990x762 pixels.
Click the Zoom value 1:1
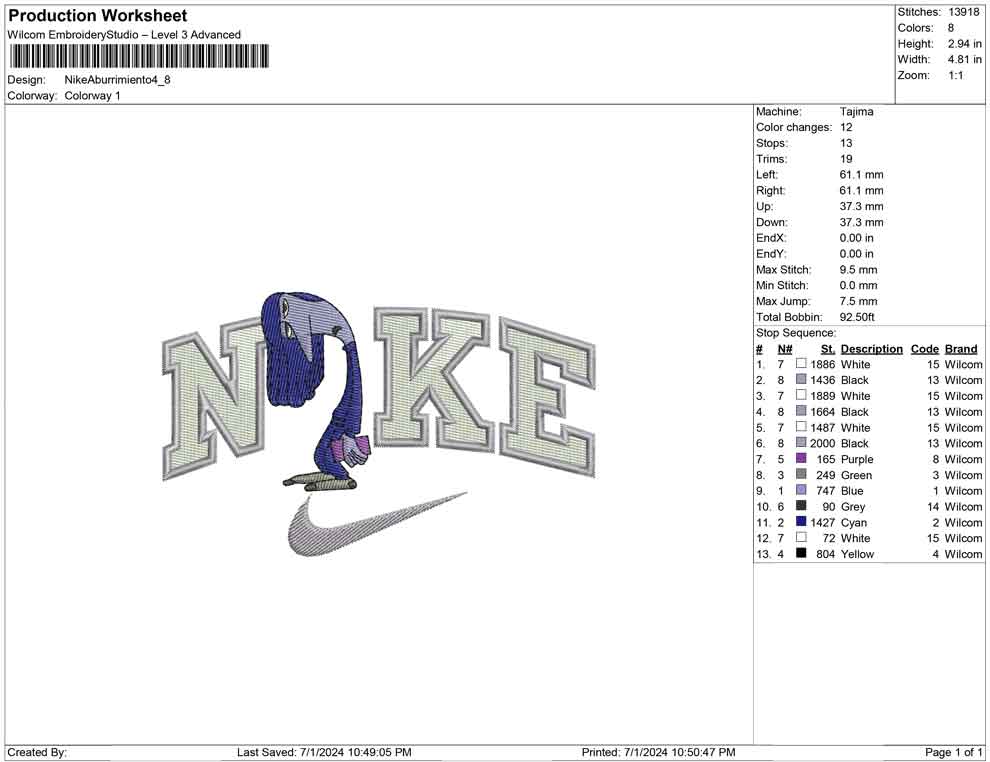coord(956,75)
